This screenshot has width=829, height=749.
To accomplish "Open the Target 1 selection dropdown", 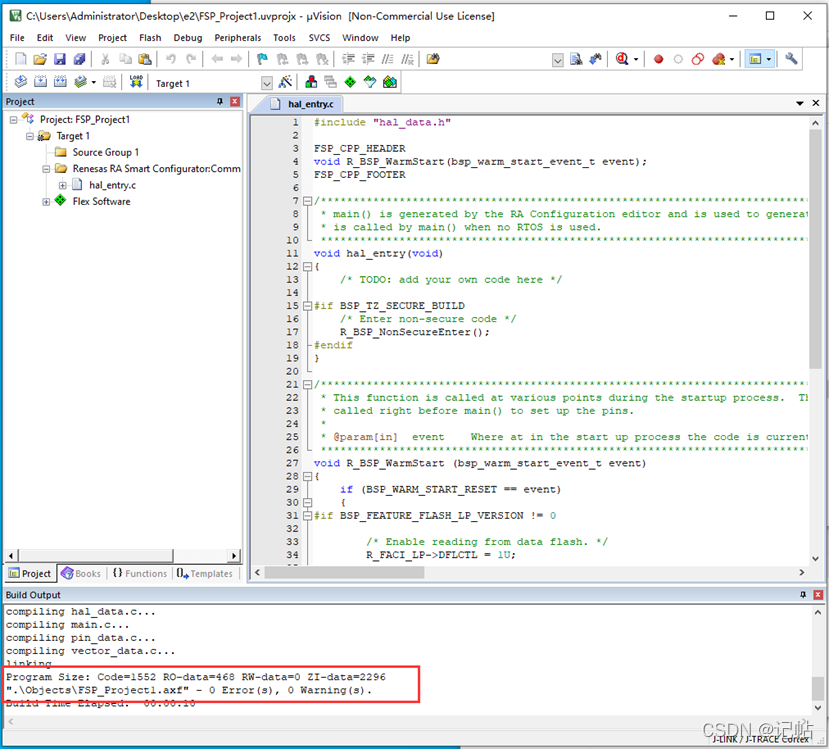I will (x=267, y=83).
